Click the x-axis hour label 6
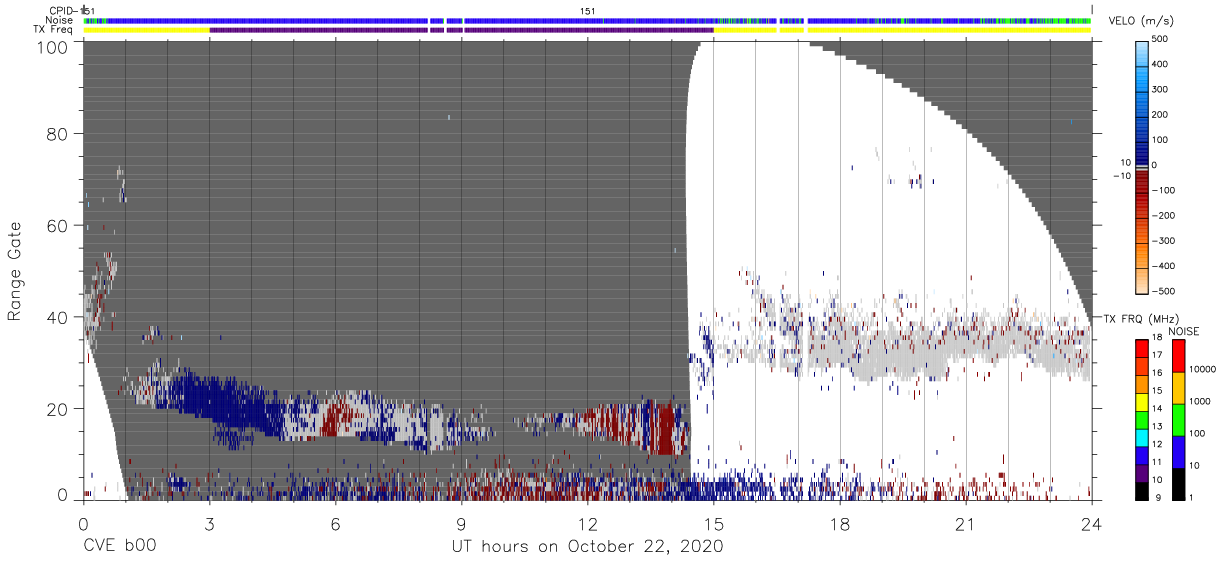The image size is (1228, 567). [335, 523]
